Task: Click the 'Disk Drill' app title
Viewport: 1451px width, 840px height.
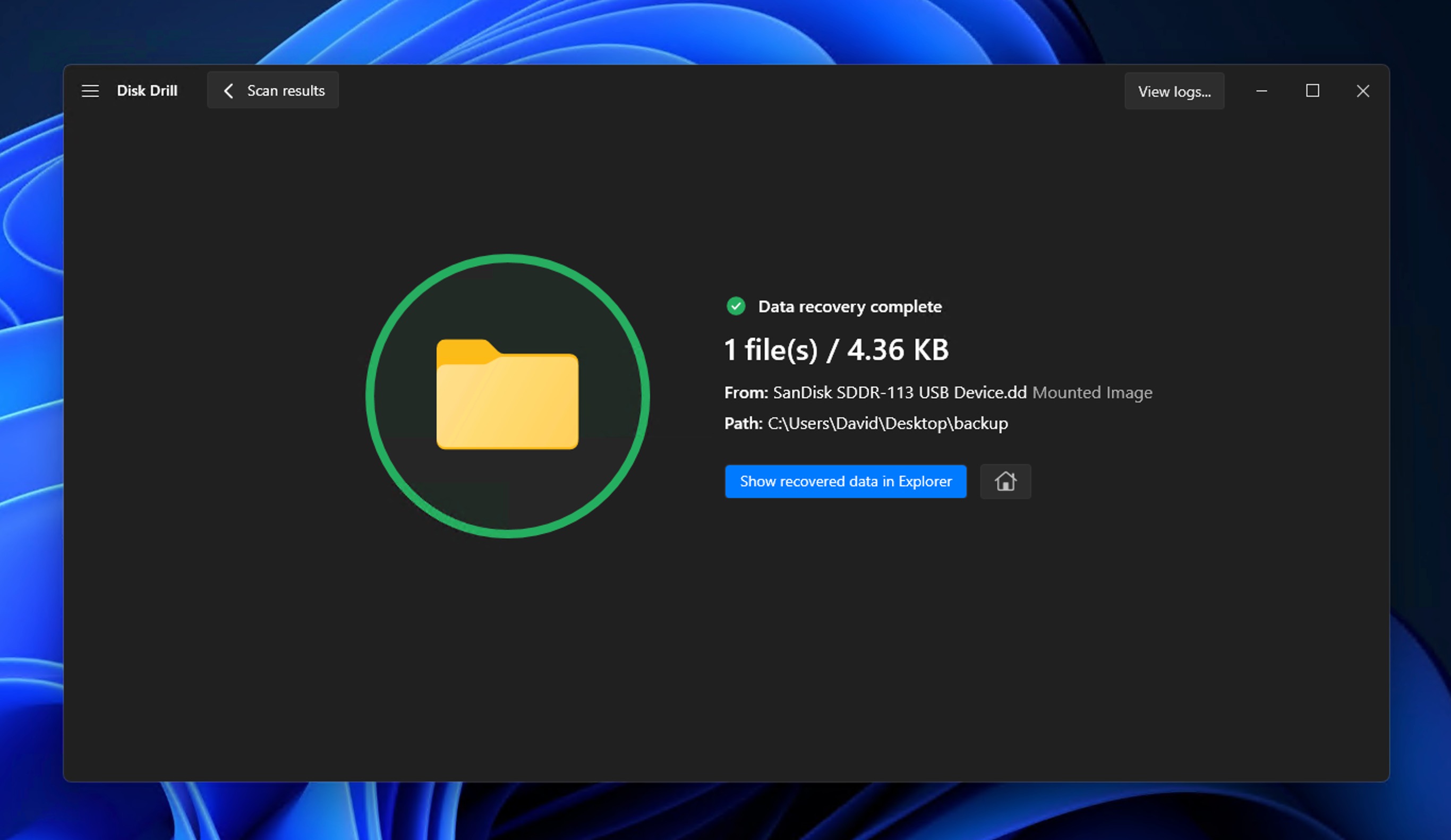Action: pyautogui.click(x=147, y=91)
